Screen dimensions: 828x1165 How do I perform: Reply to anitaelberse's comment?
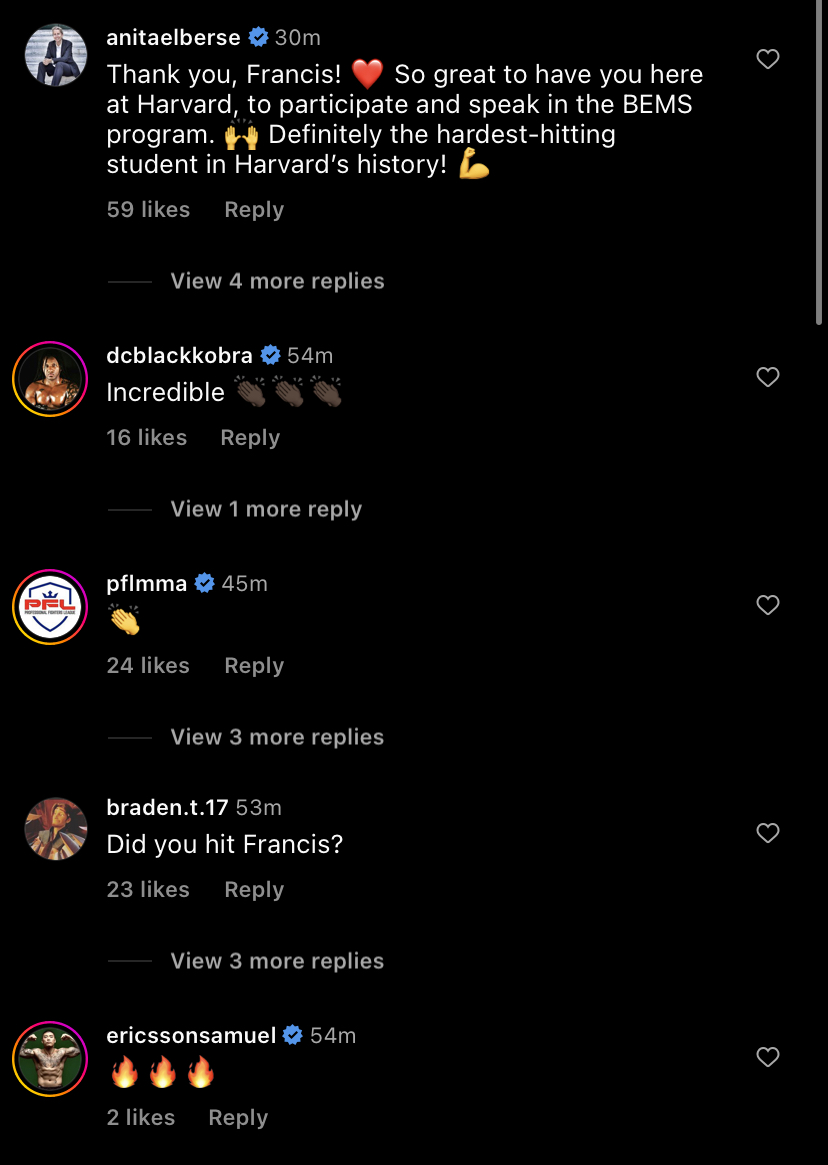pos(254,210)
